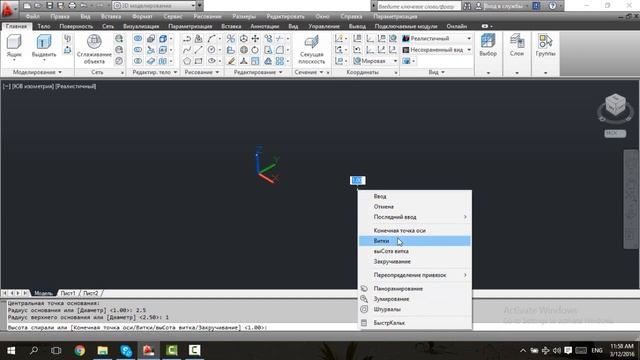The height and width of the screenshot is (360, 640).
Task: Expand the Сечение panel title
Action: click(309, 72)
